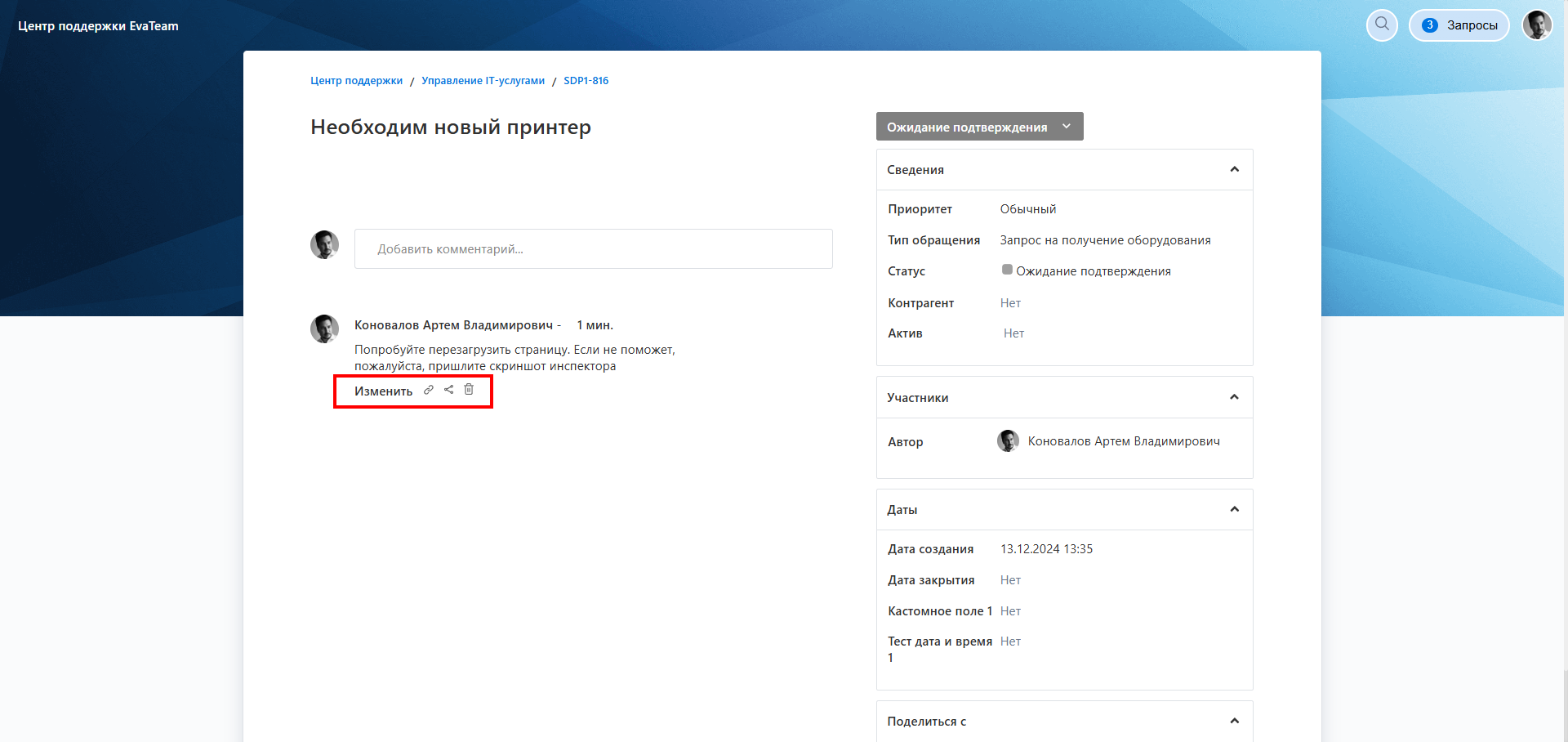Click Изменить to edit the comment

click(383, 391)
